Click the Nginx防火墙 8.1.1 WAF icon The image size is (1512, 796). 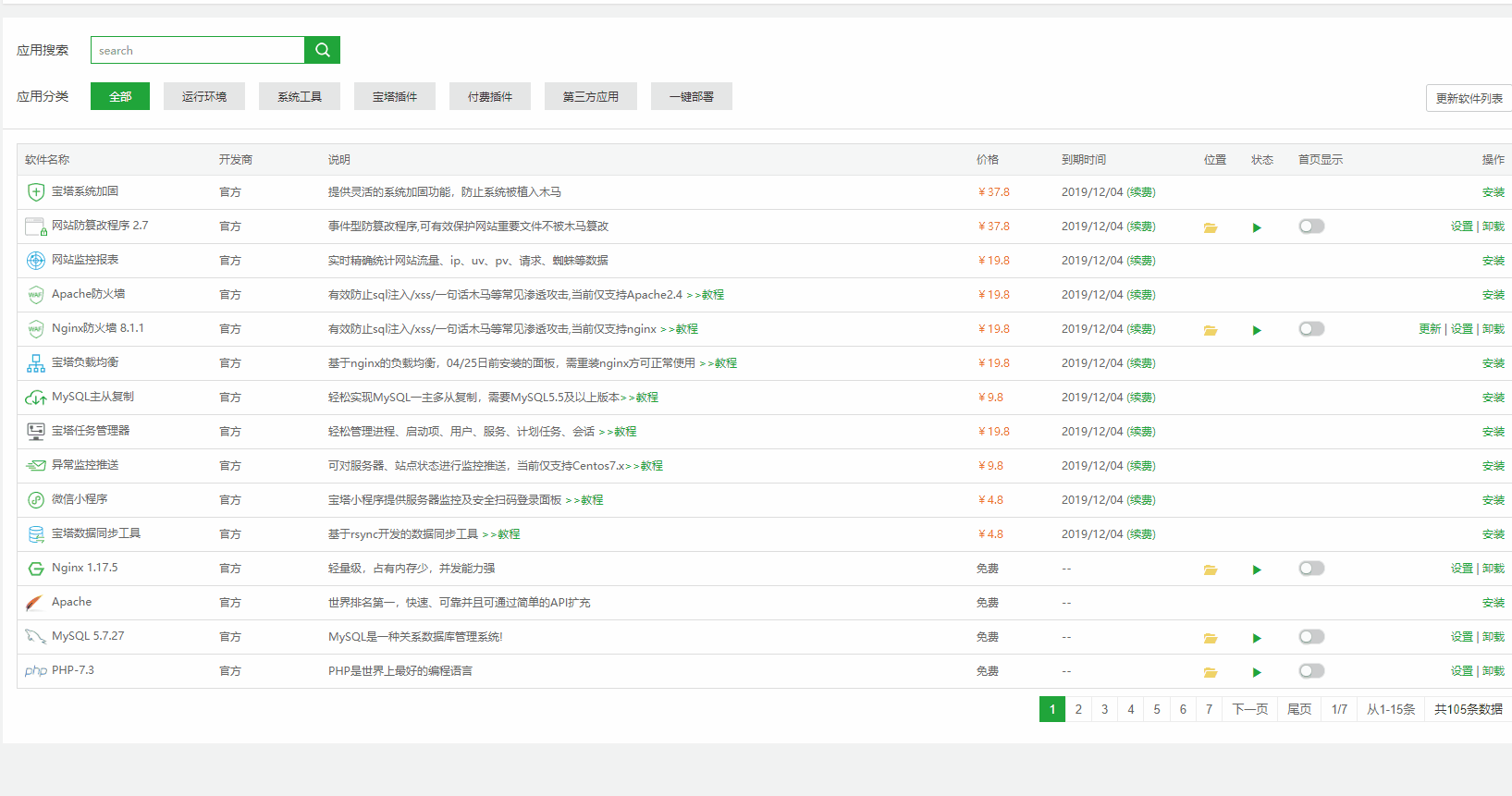pos(36,329)
